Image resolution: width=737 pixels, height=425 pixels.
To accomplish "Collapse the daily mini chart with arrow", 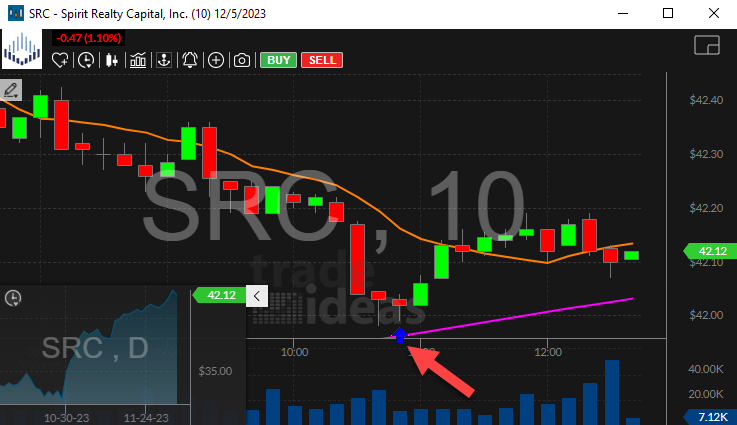I will point(257,296).
